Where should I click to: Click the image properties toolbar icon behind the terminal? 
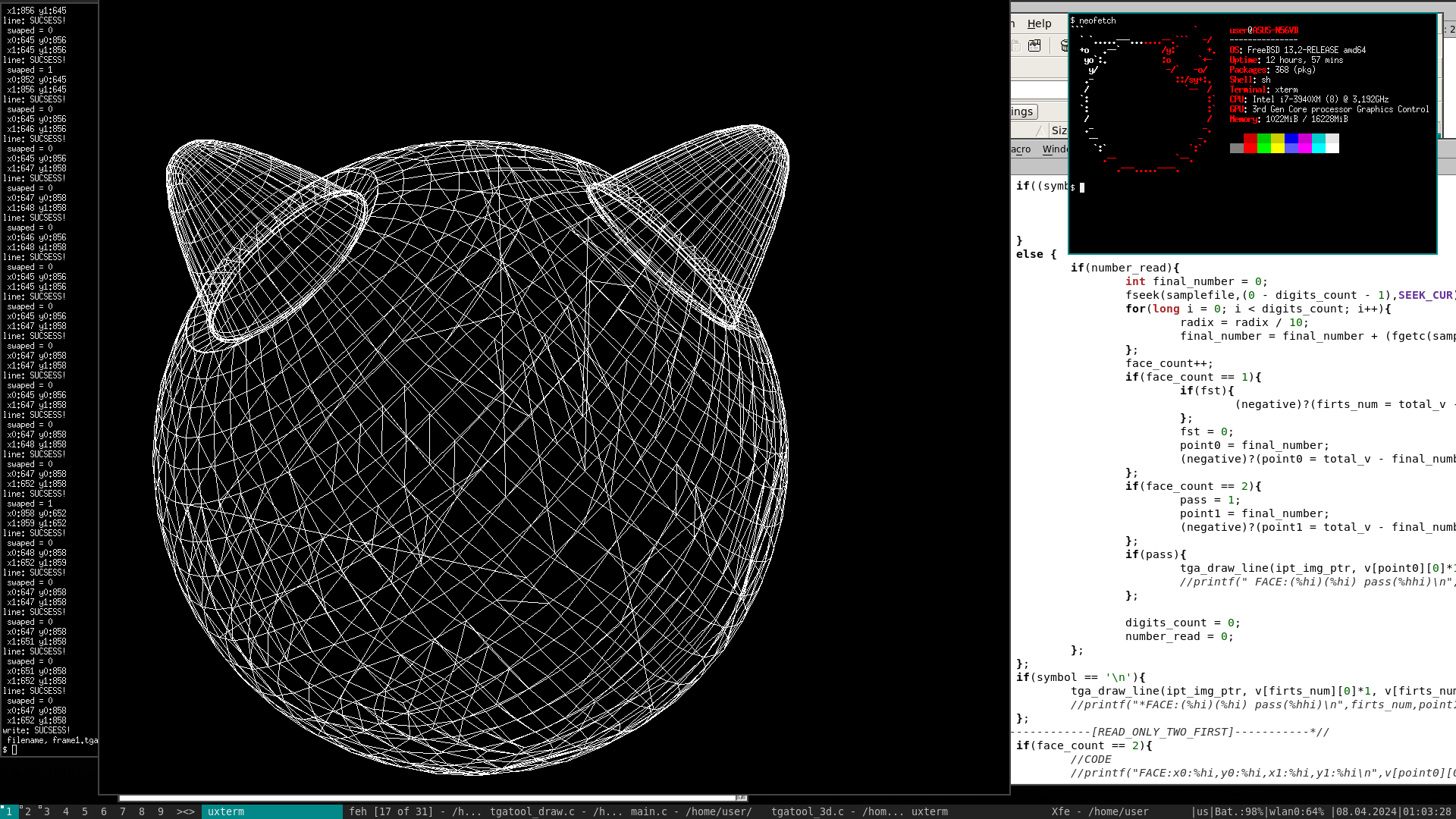(x=1034, y=46)
